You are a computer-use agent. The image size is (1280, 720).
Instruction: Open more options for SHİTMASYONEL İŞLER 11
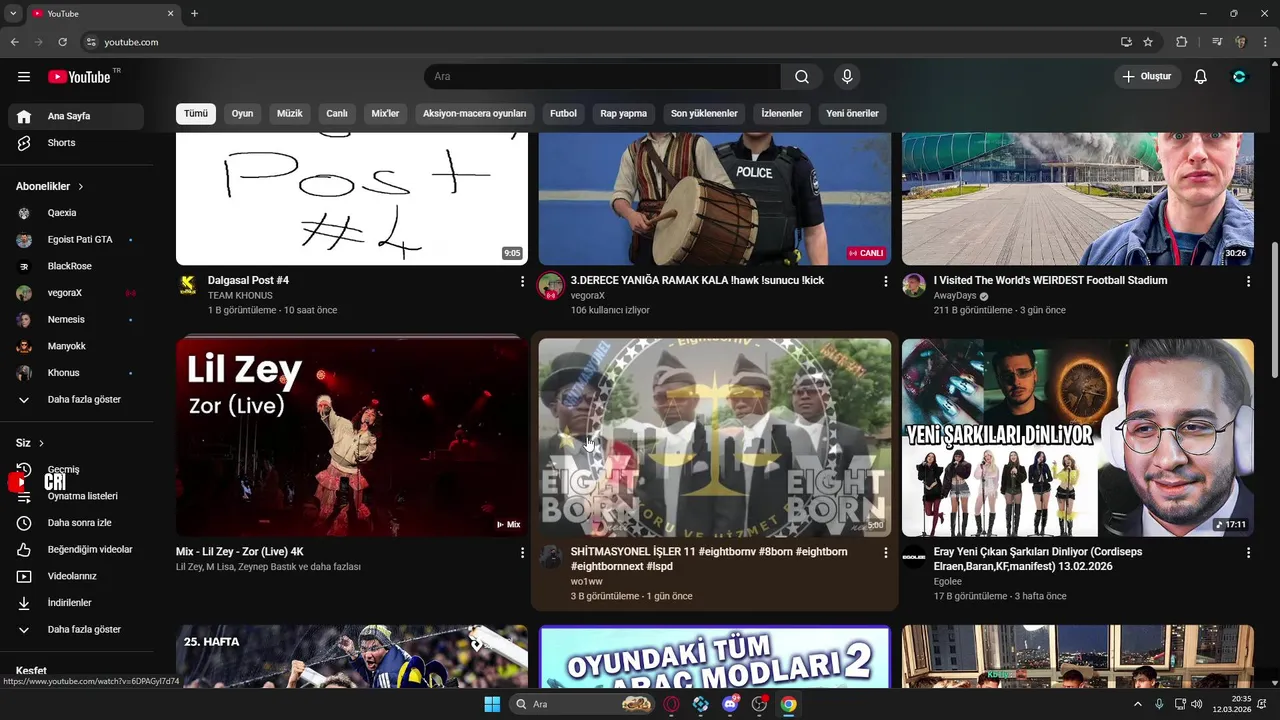885,552
